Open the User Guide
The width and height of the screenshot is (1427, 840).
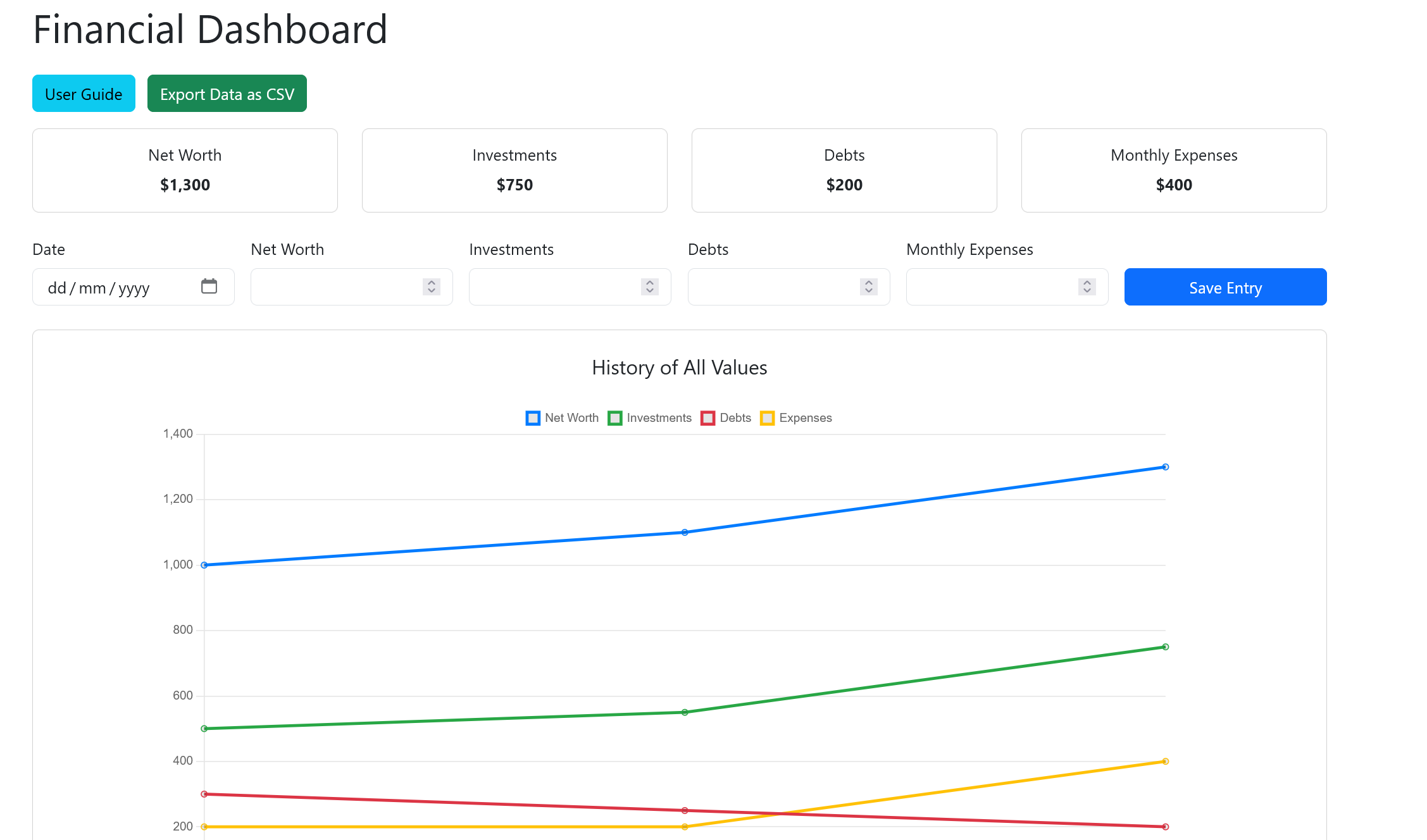84,94
